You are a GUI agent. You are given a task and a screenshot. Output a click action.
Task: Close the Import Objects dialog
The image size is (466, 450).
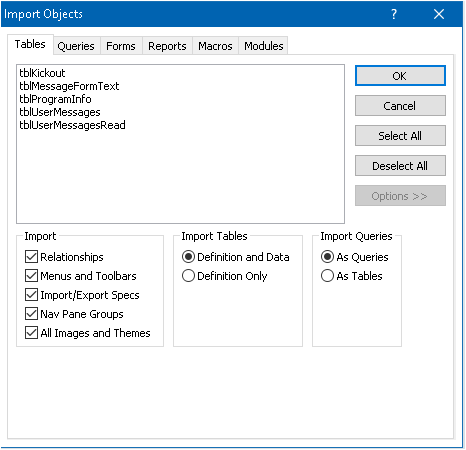click(x=439, y=14)
